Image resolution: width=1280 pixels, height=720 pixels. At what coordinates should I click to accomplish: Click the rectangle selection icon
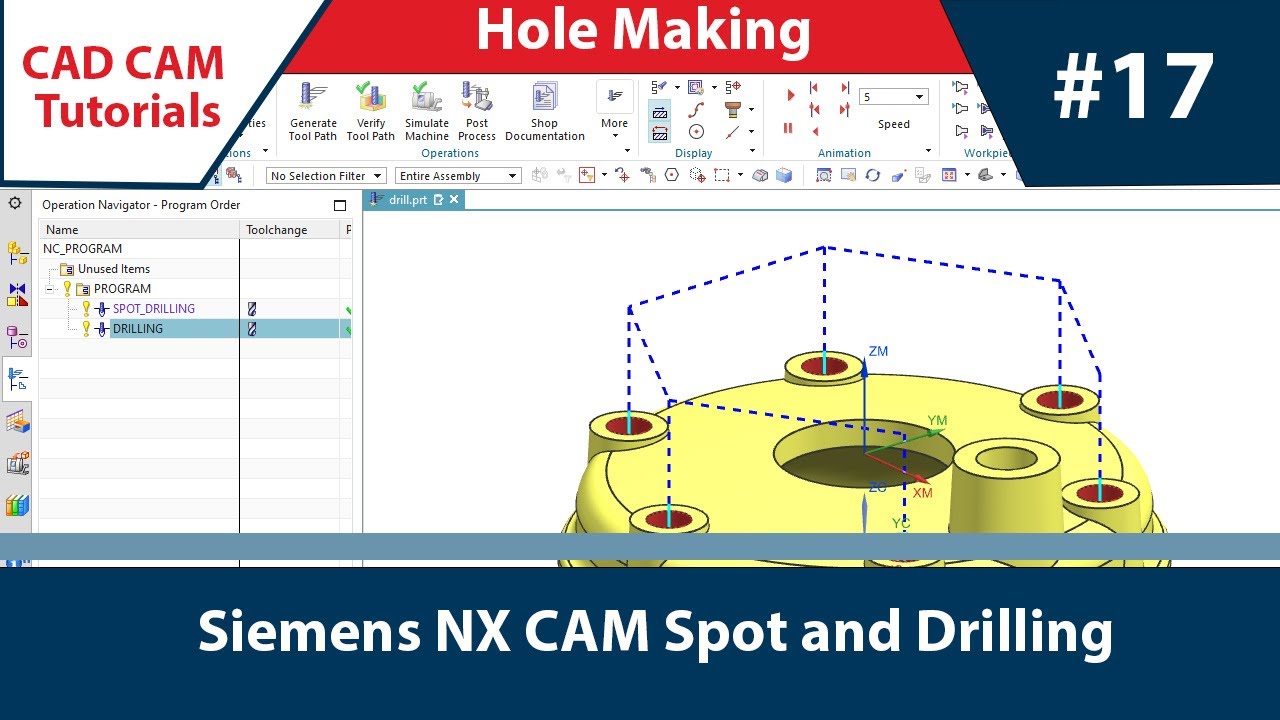click(x=722, y=176)
